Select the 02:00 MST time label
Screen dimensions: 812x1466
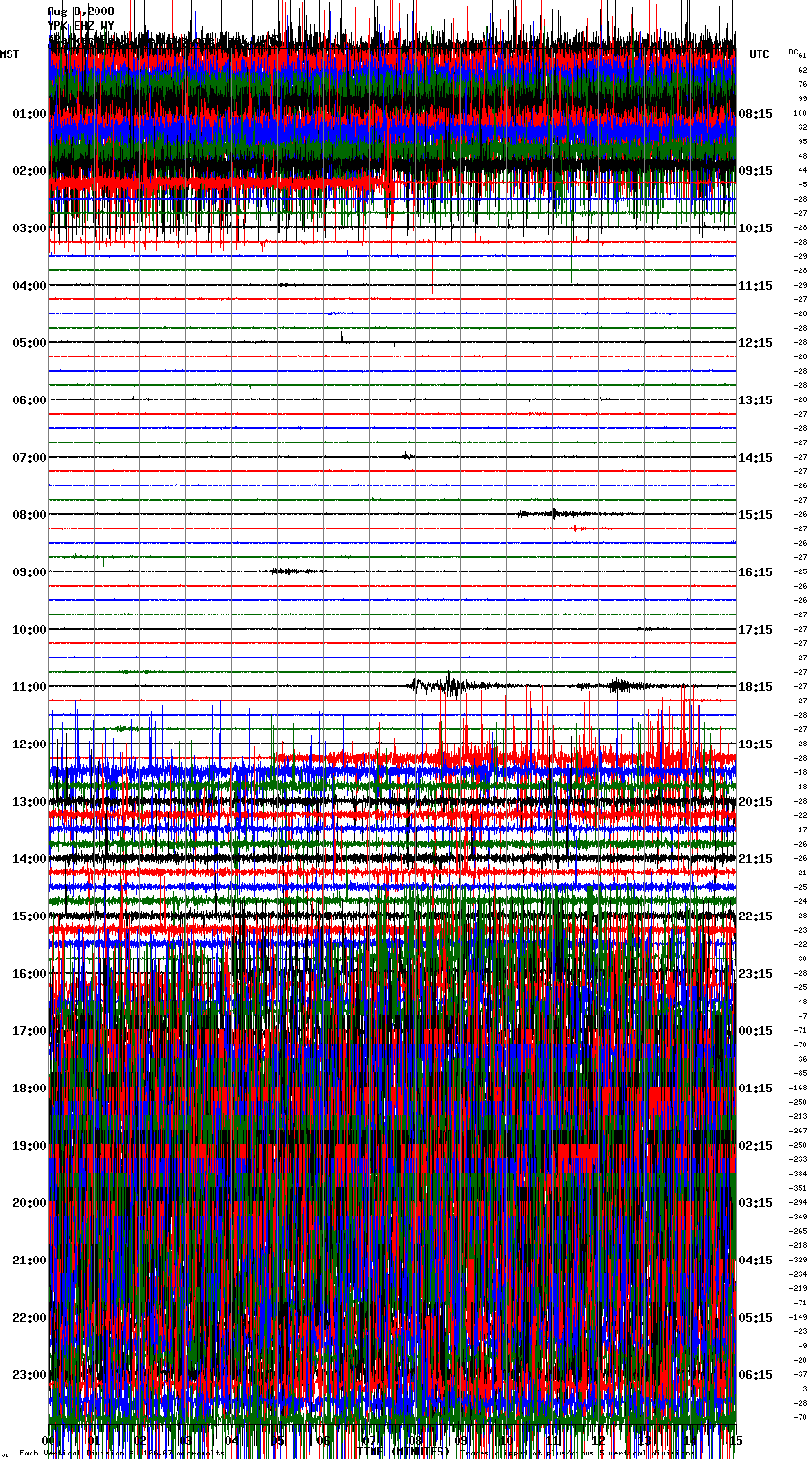[30, 171]
